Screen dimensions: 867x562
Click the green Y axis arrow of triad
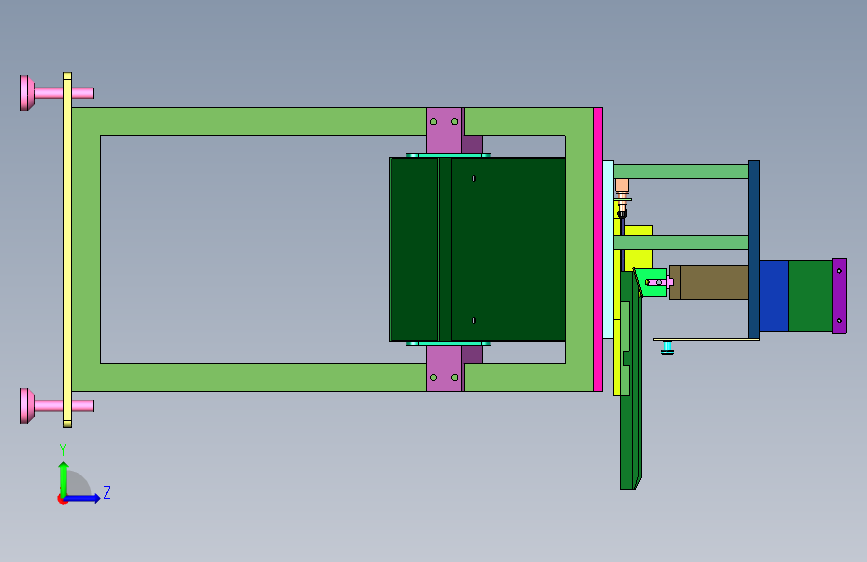coord(64,478)
